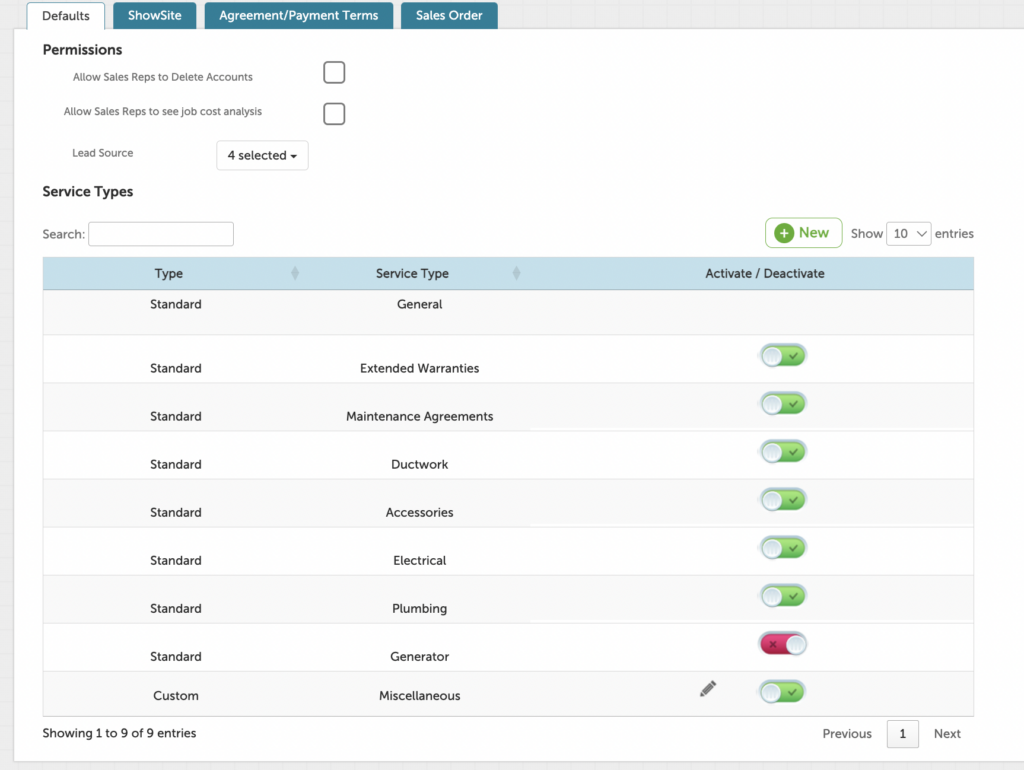Image resolution: width=1024 pixels, height=770 pixels.
Task: Focus the Service Types search field
Action: [x=161, y=234]
